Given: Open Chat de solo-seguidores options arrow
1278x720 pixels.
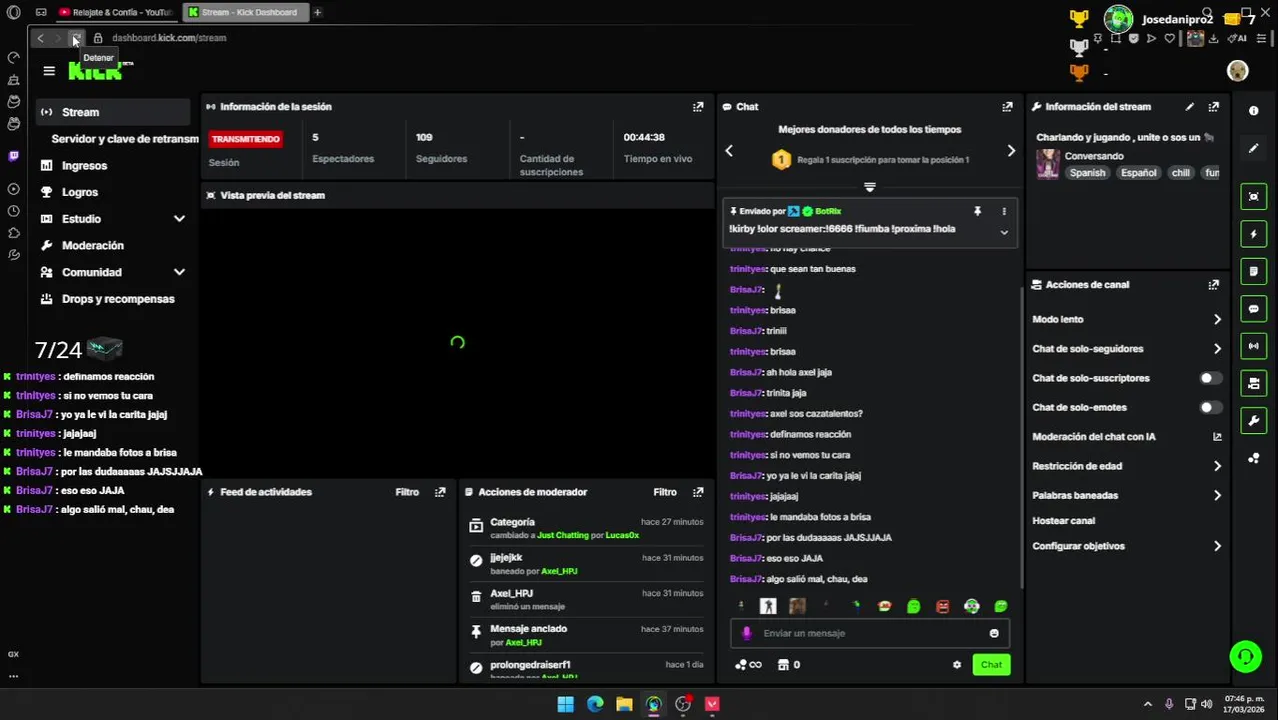Looking at the screenshot, I should (x=1217, y=349).
